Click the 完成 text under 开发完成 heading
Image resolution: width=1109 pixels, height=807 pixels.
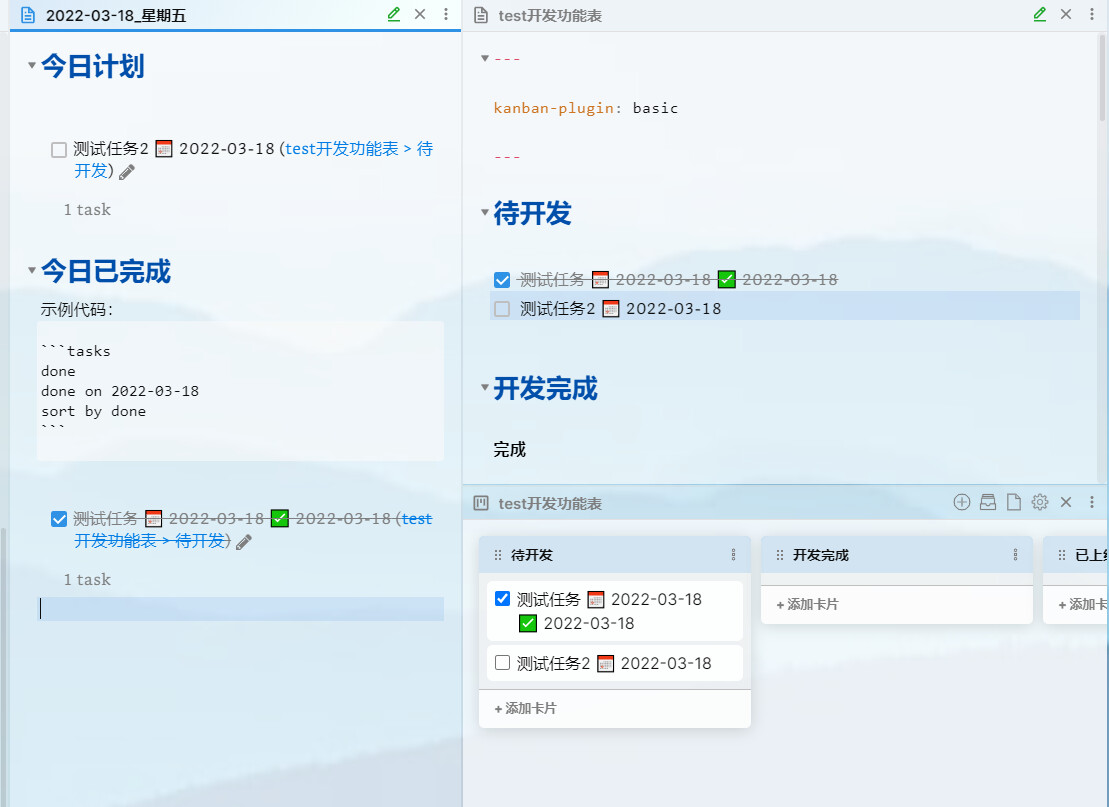tap(510, 450)
